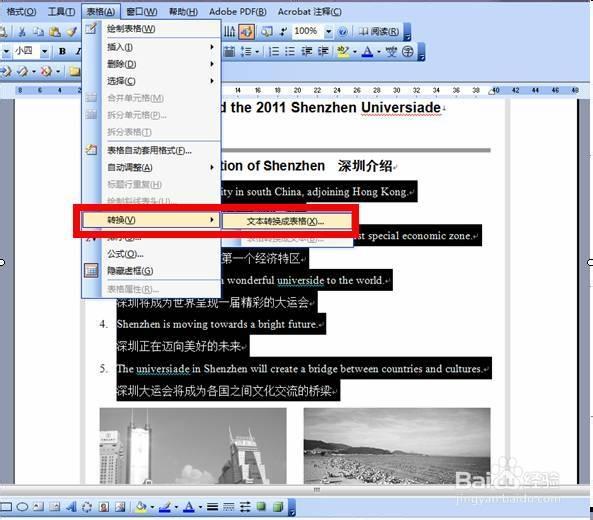The height and width of the screenshot is (520, 593).
Task: Open the Tools menu
Action: tap(61, 12)
